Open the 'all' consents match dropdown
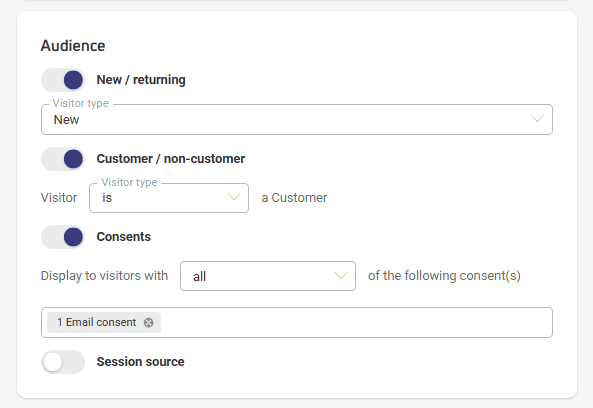Image resolution: width=593 pixels, height=408 pixels. tap(268, 276)
